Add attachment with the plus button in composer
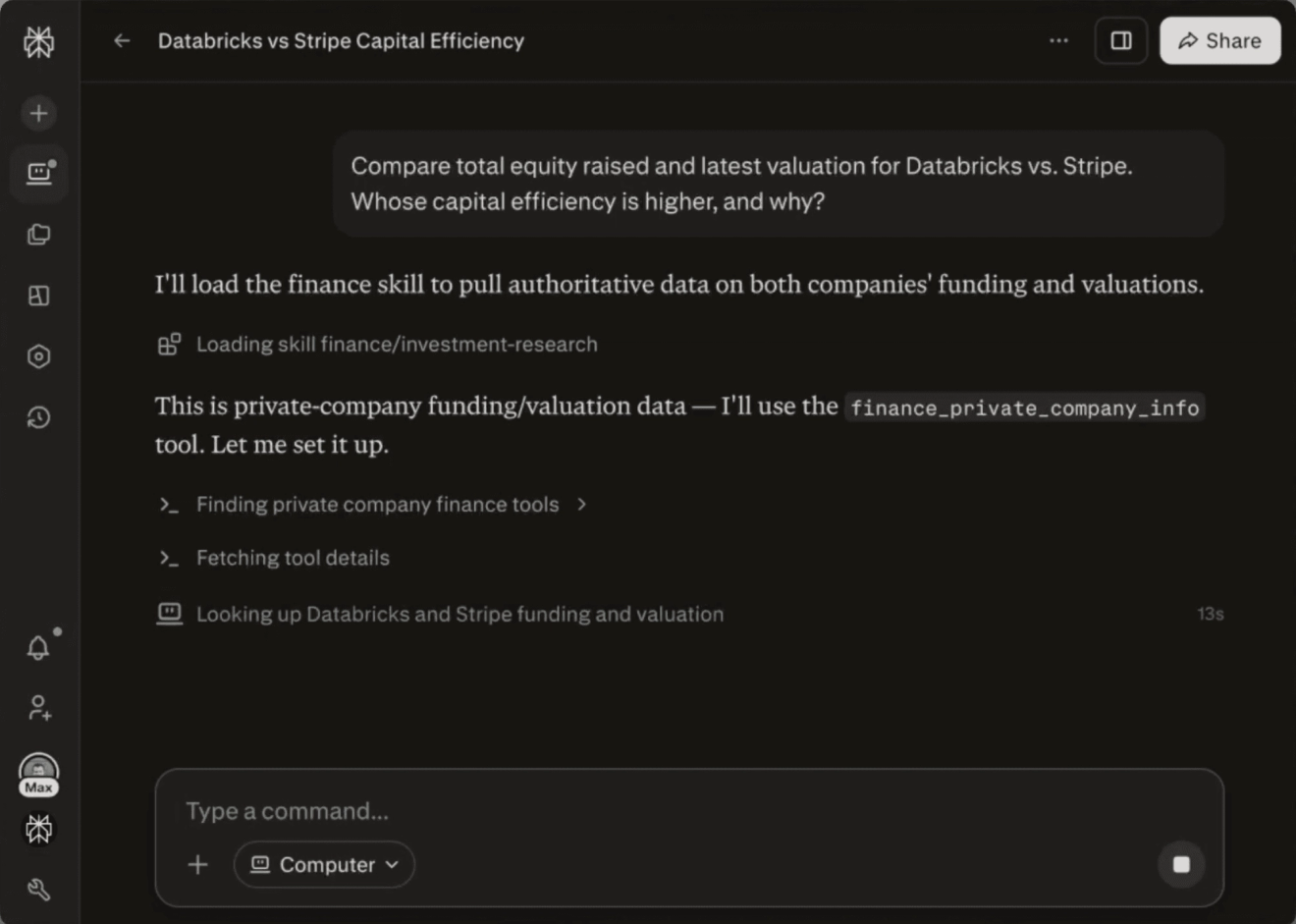Image resolution: width=1296 pixels, height=924 pixels. pos(198,864)
